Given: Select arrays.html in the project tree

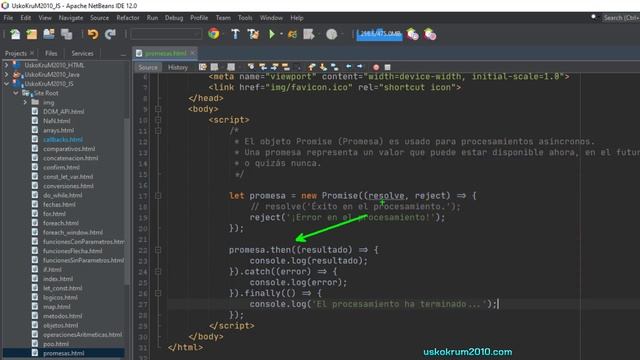Looking at the screenshot, I should pos(58,130).
